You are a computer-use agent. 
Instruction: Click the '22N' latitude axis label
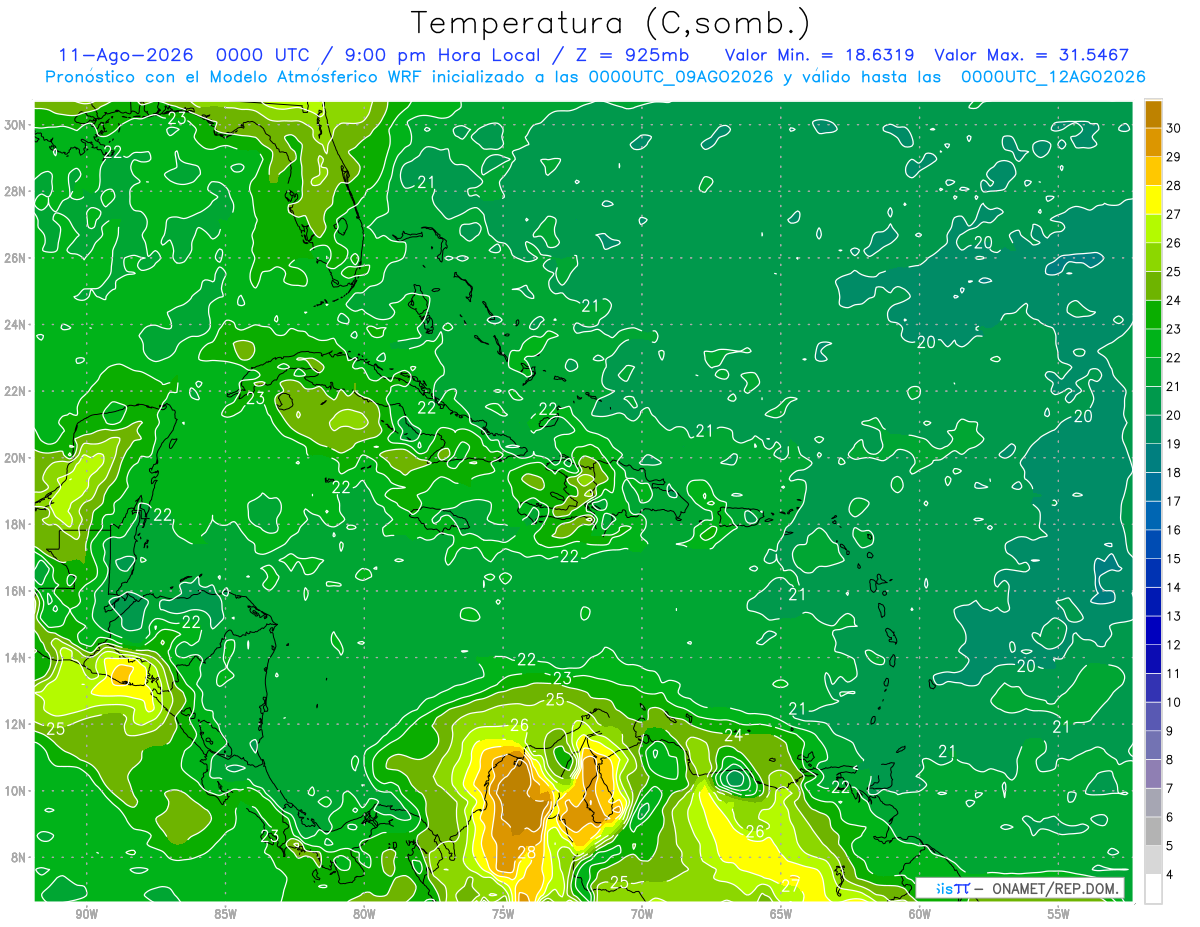tap(17, 391)
